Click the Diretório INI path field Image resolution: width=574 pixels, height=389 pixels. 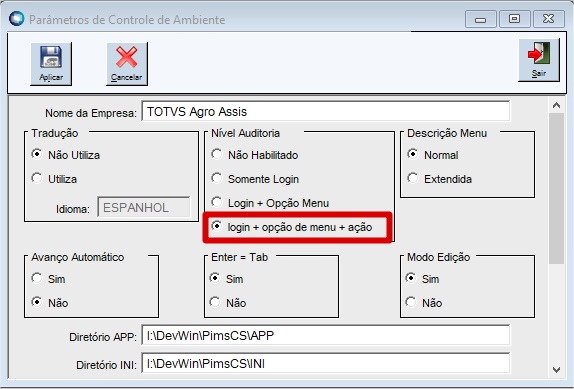click(x=325, y=363)
